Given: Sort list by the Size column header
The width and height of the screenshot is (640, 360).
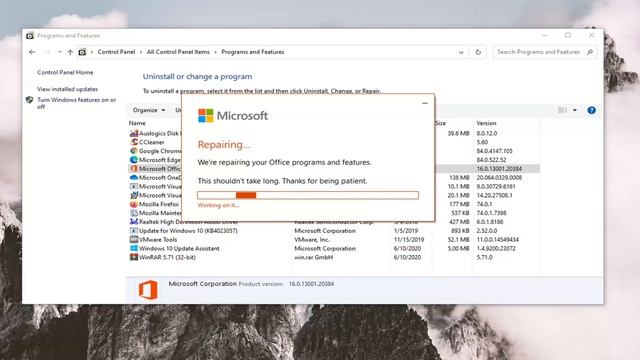Looking at the screenshot, I should click(440, 123).
